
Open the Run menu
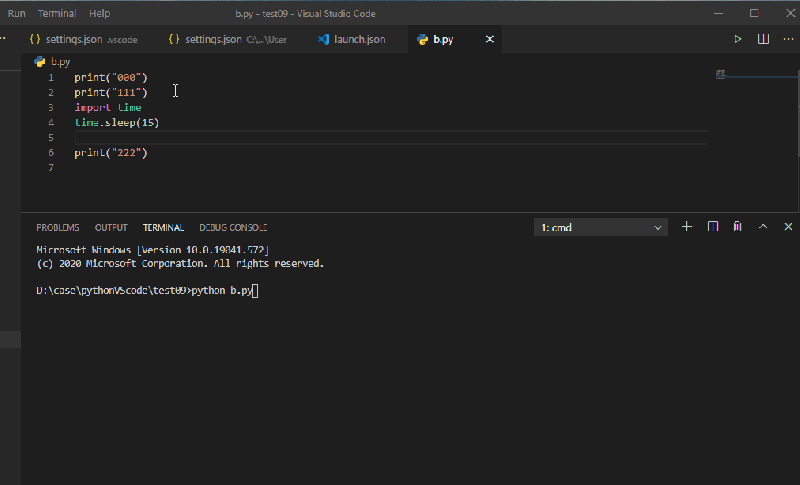click(16, 14)
